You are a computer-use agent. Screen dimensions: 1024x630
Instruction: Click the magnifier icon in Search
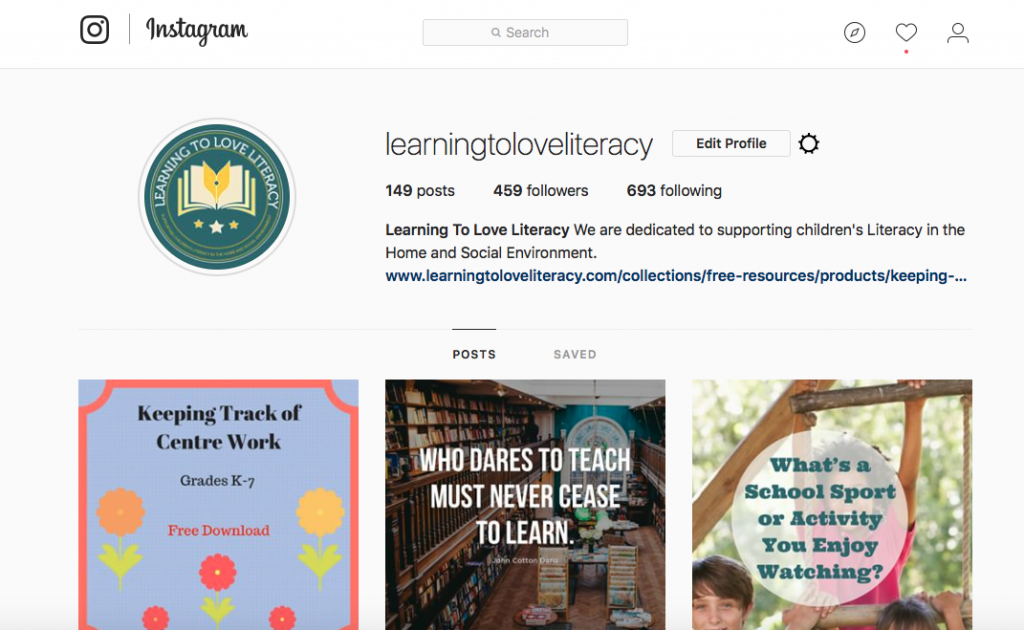coord(496,33)
